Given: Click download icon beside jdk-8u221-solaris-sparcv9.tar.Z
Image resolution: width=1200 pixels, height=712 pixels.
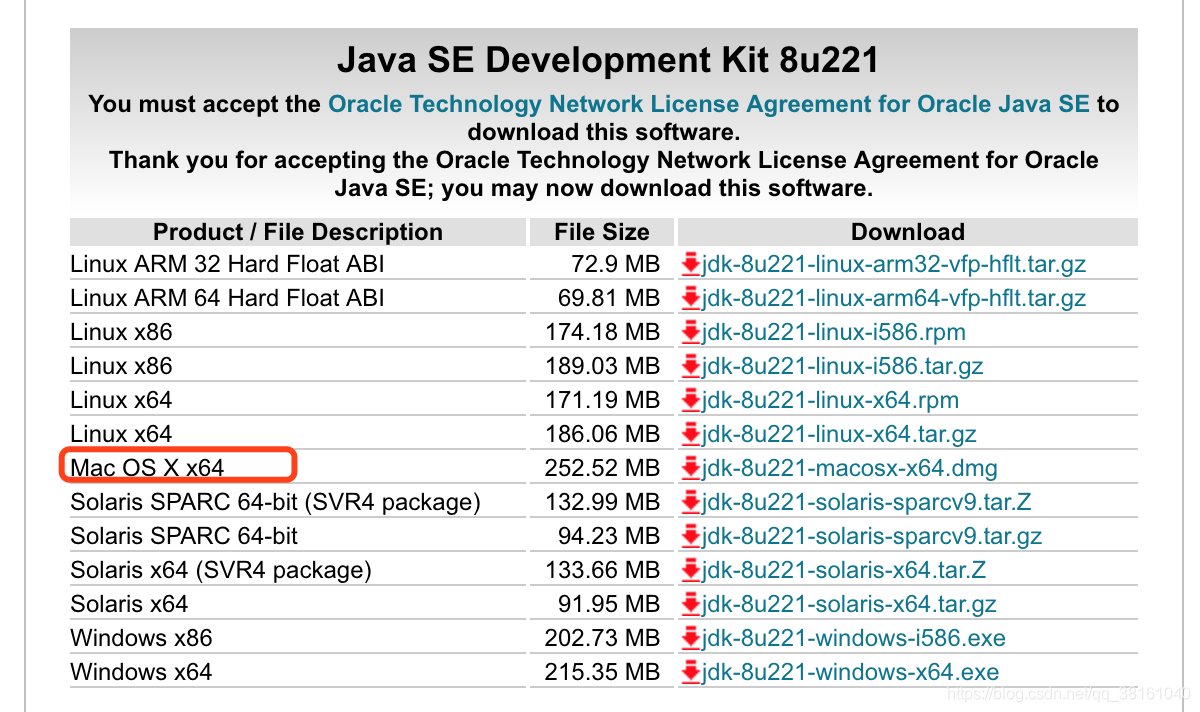Looking at the screenshot, I should [x=690, y=503].
